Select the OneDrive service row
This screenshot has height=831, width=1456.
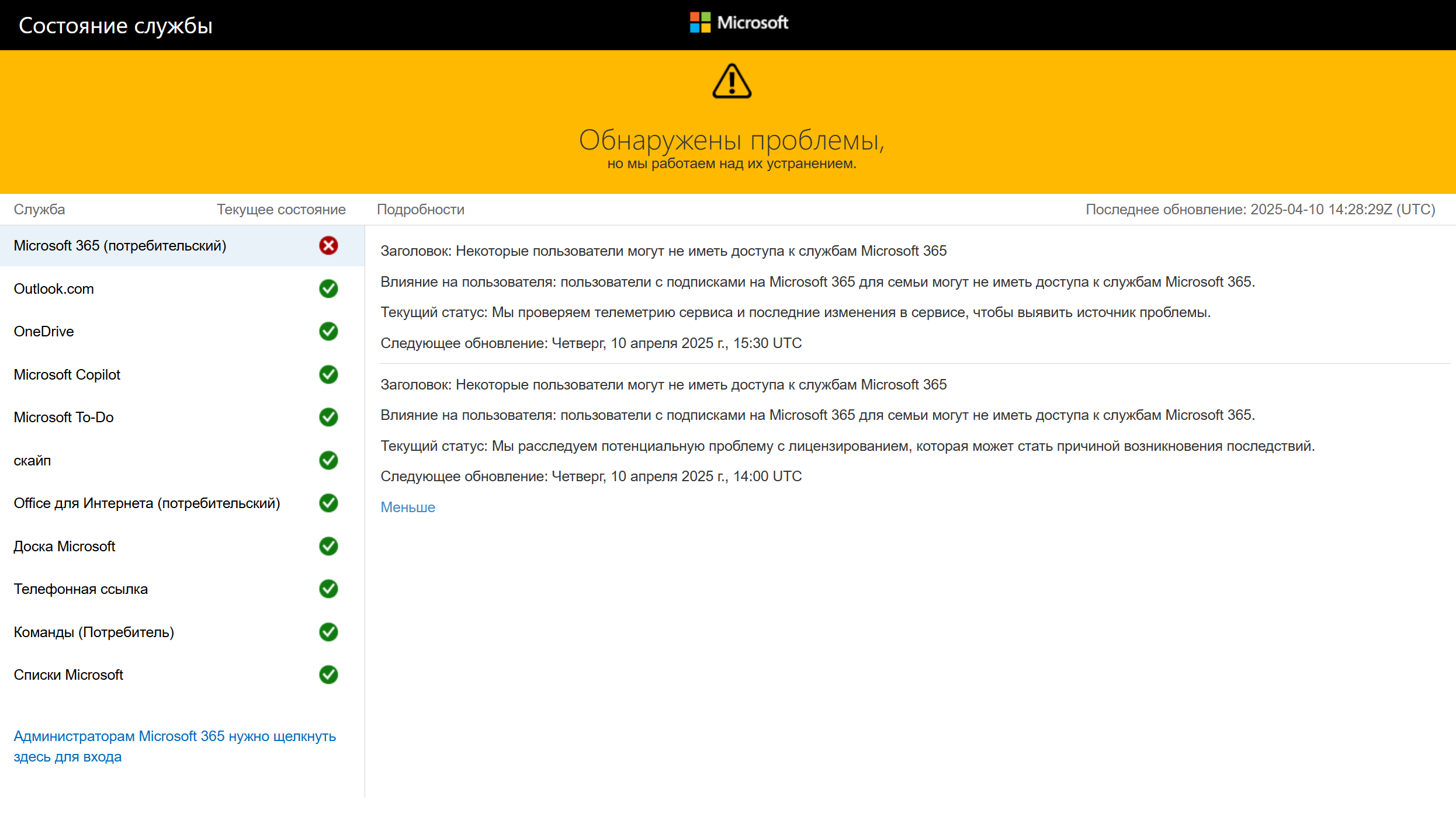(182, 331)
